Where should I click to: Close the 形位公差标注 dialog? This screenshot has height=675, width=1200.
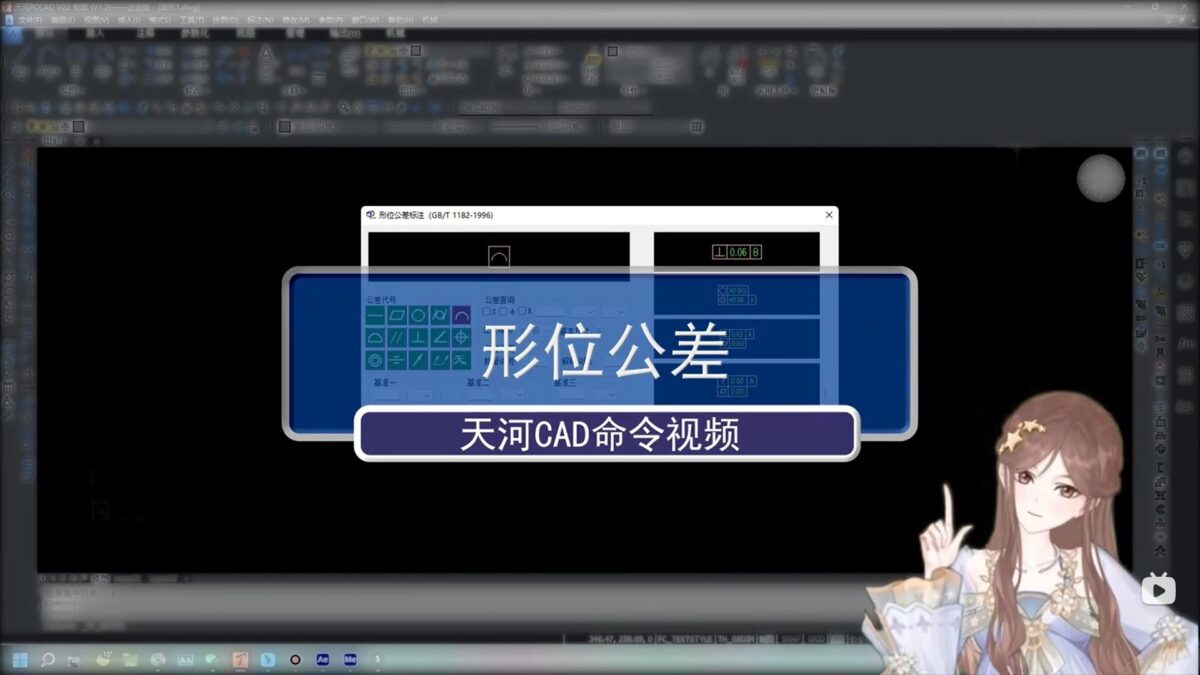tap(829, 215)
